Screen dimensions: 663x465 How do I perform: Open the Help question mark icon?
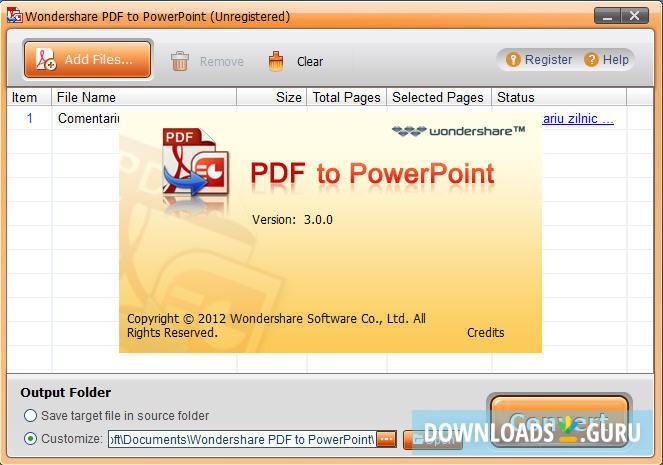(x=591, y=60)
